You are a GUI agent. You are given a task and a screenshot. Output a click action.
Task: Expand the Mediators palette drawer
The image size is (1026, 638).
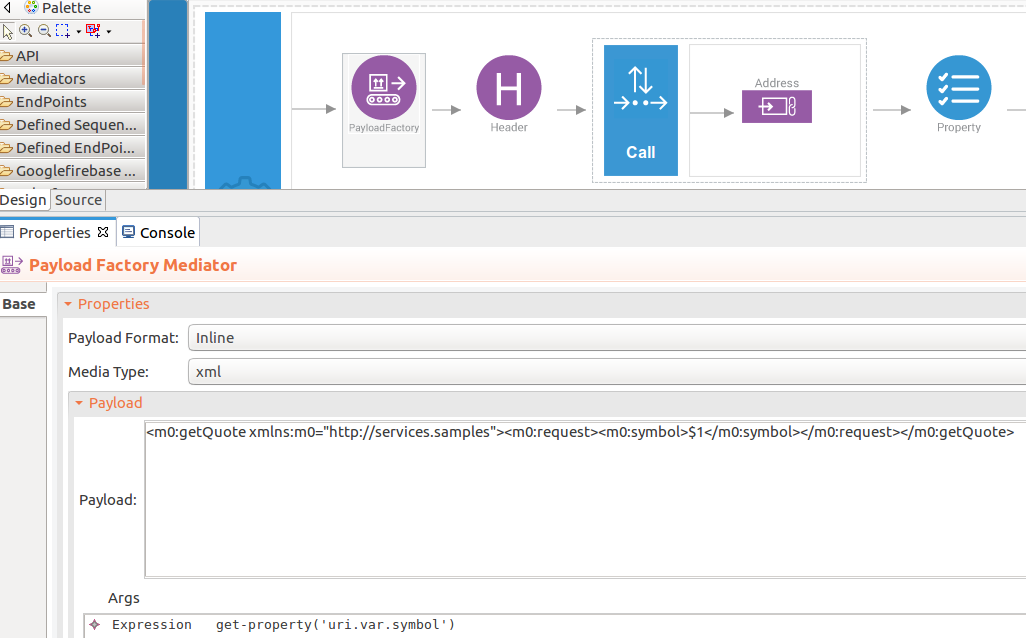coord(72,79)
